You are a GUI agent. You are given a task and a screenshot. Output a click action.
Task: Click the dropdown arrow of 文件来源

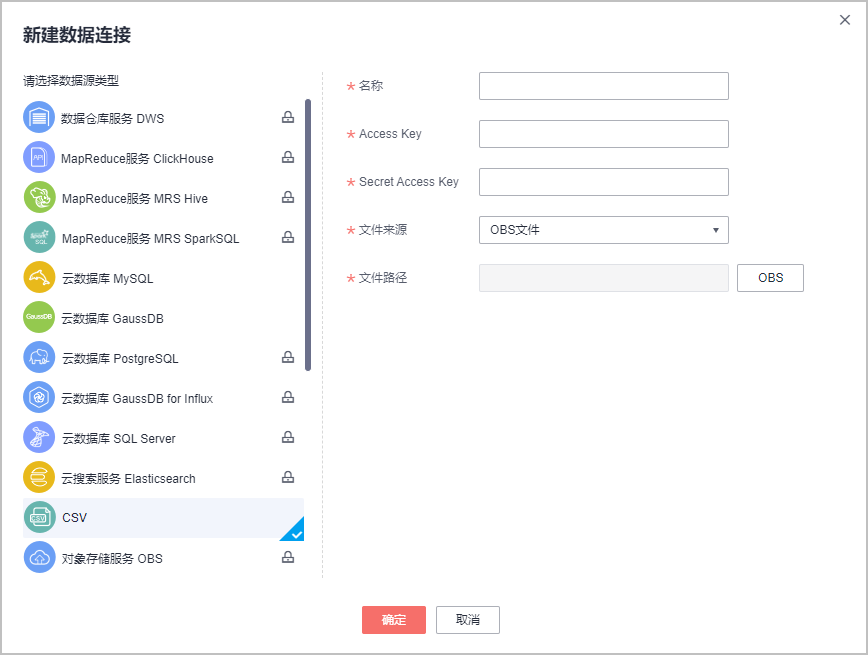point(716,230)
